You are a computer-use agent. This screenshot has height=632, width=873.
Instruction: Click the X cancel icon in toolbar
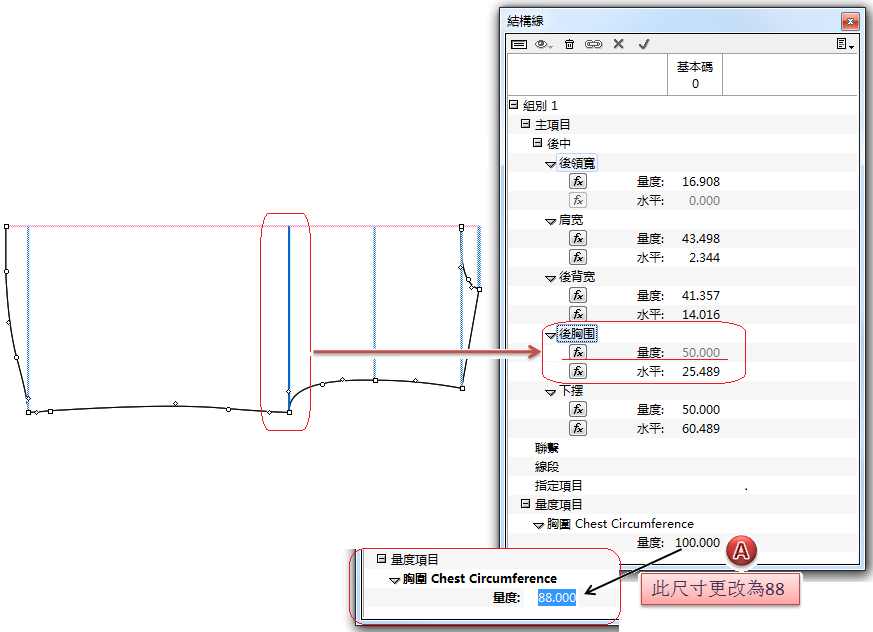coord(618,44)
